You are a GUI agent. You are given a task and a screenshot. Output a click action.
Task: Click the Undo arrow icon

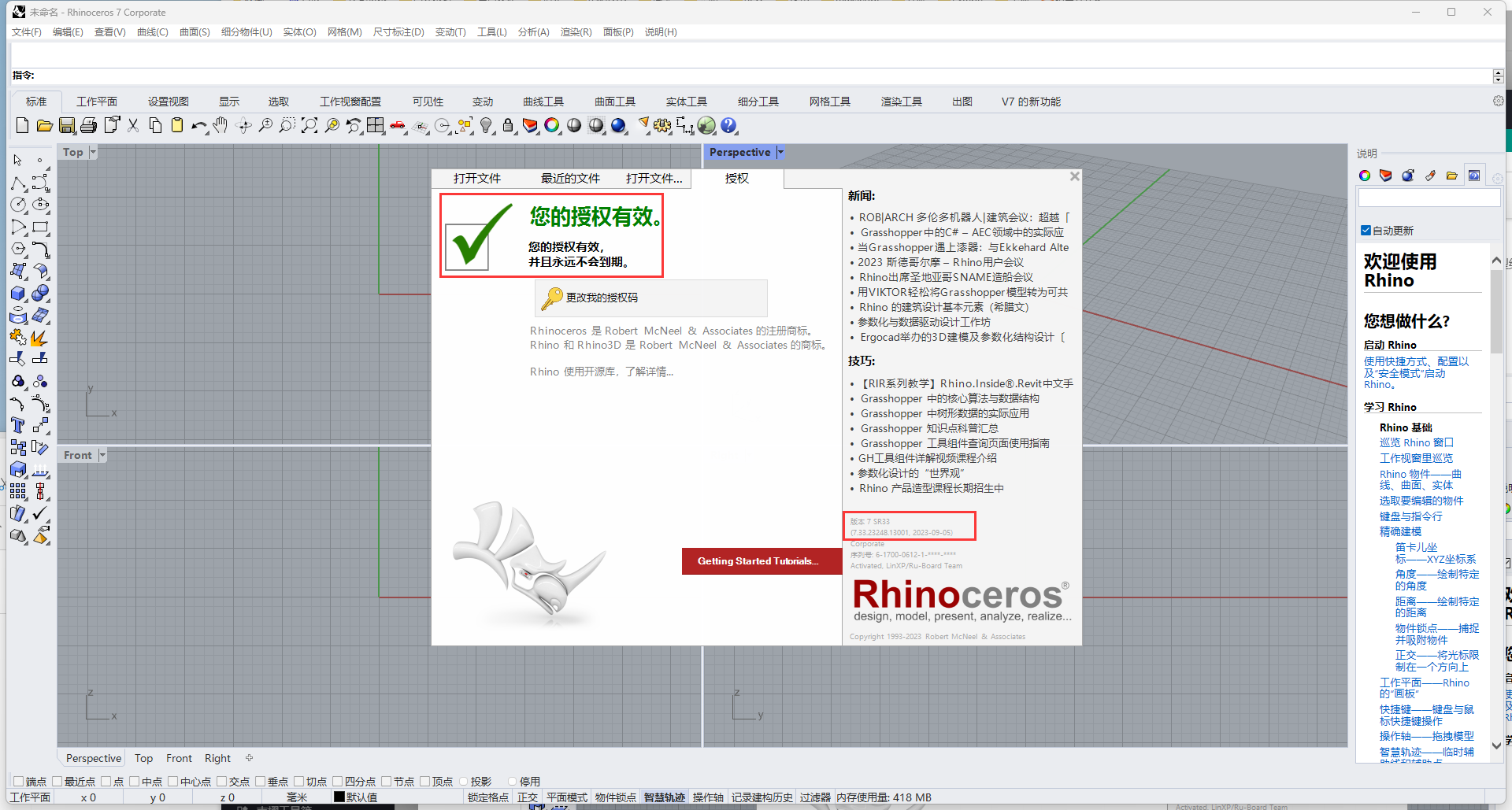pos(199,126)
